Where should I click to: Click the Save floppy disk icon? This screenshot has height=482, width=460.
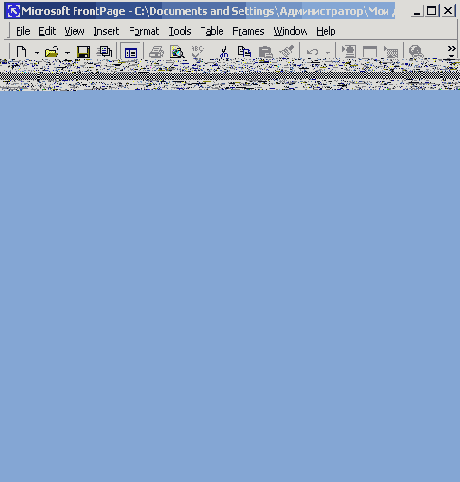[83, 52]
